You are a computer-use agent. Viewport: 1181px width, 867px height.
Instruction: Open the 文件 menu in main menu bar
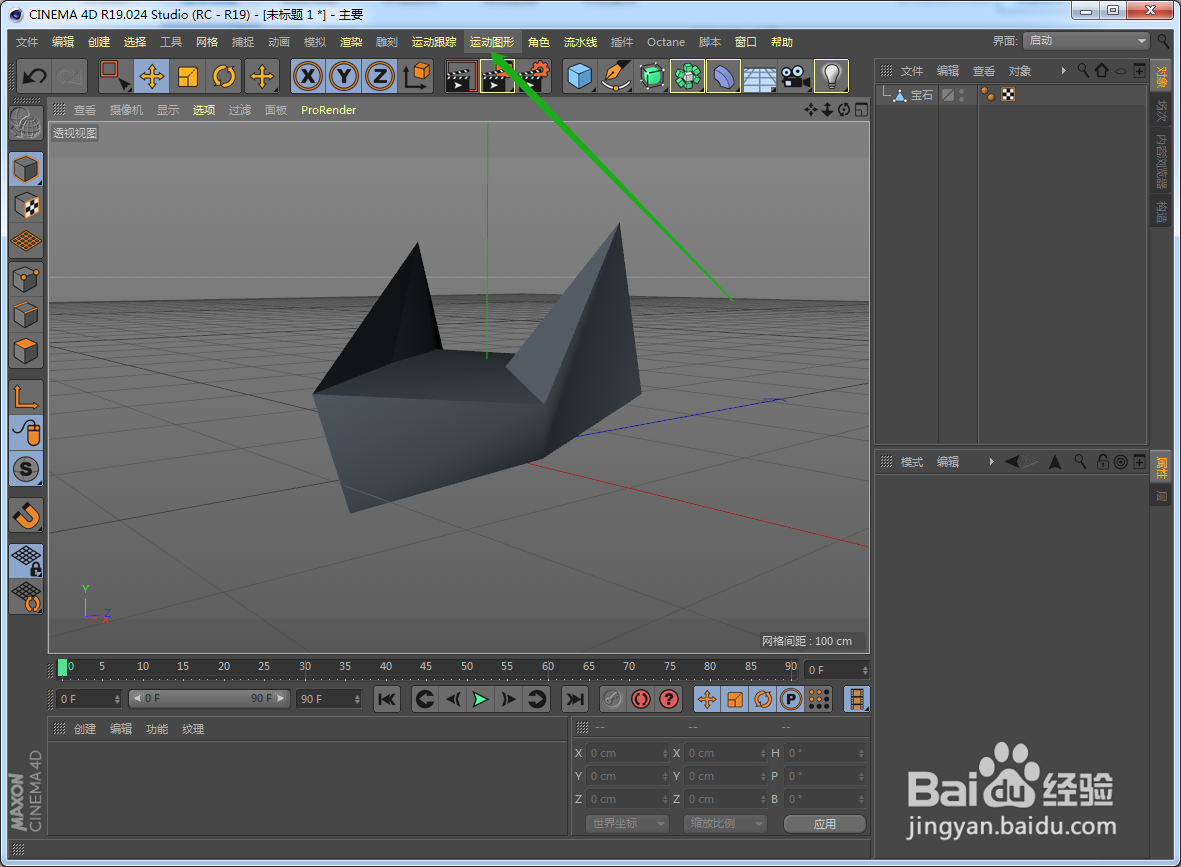pyautogui.click(x=27, y=42)
